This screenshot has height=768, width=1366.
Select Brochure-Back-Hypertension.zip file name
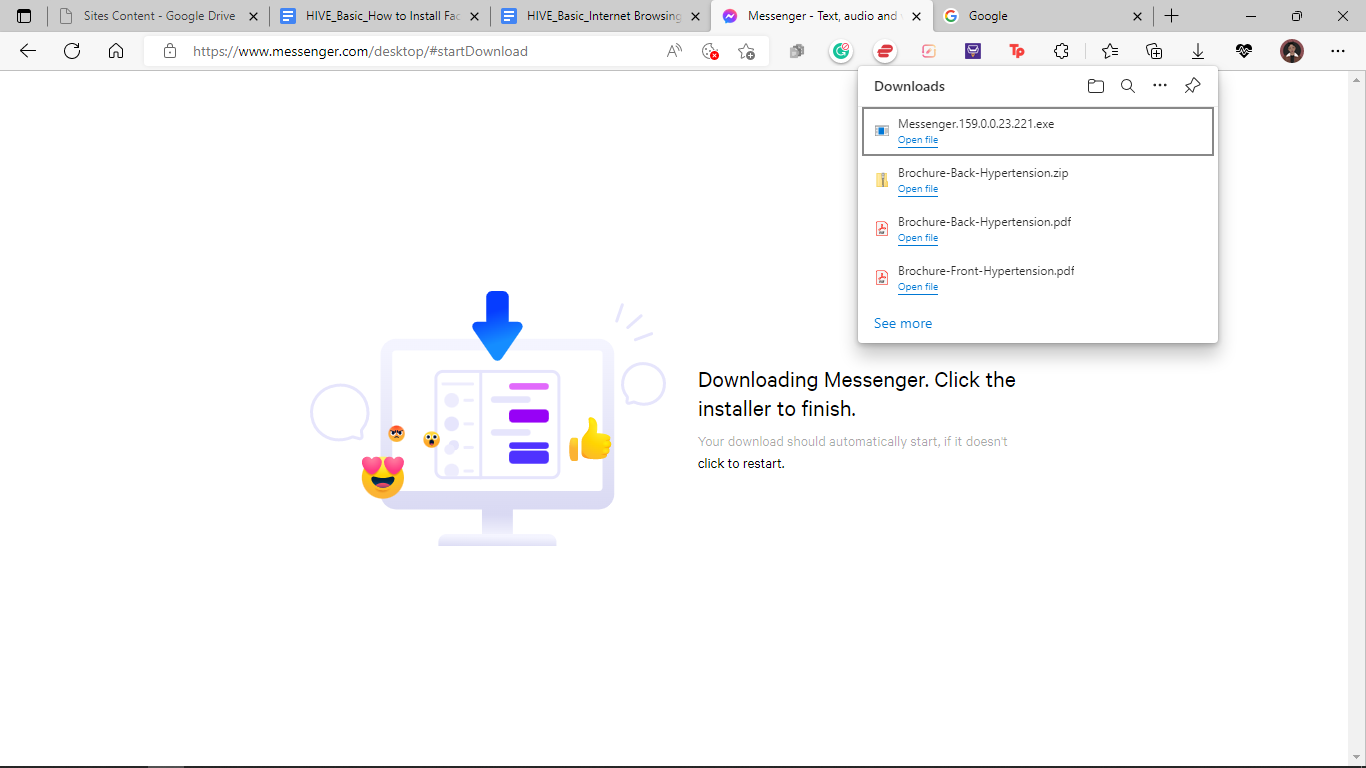[x=983, y=173]
